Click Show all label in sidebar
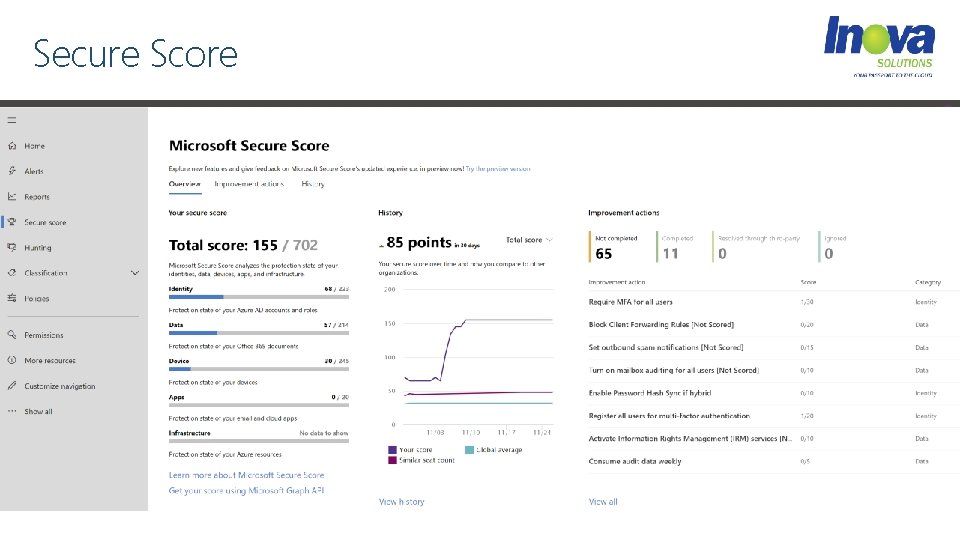The image size is (960, 540). (x=38, y=411)
